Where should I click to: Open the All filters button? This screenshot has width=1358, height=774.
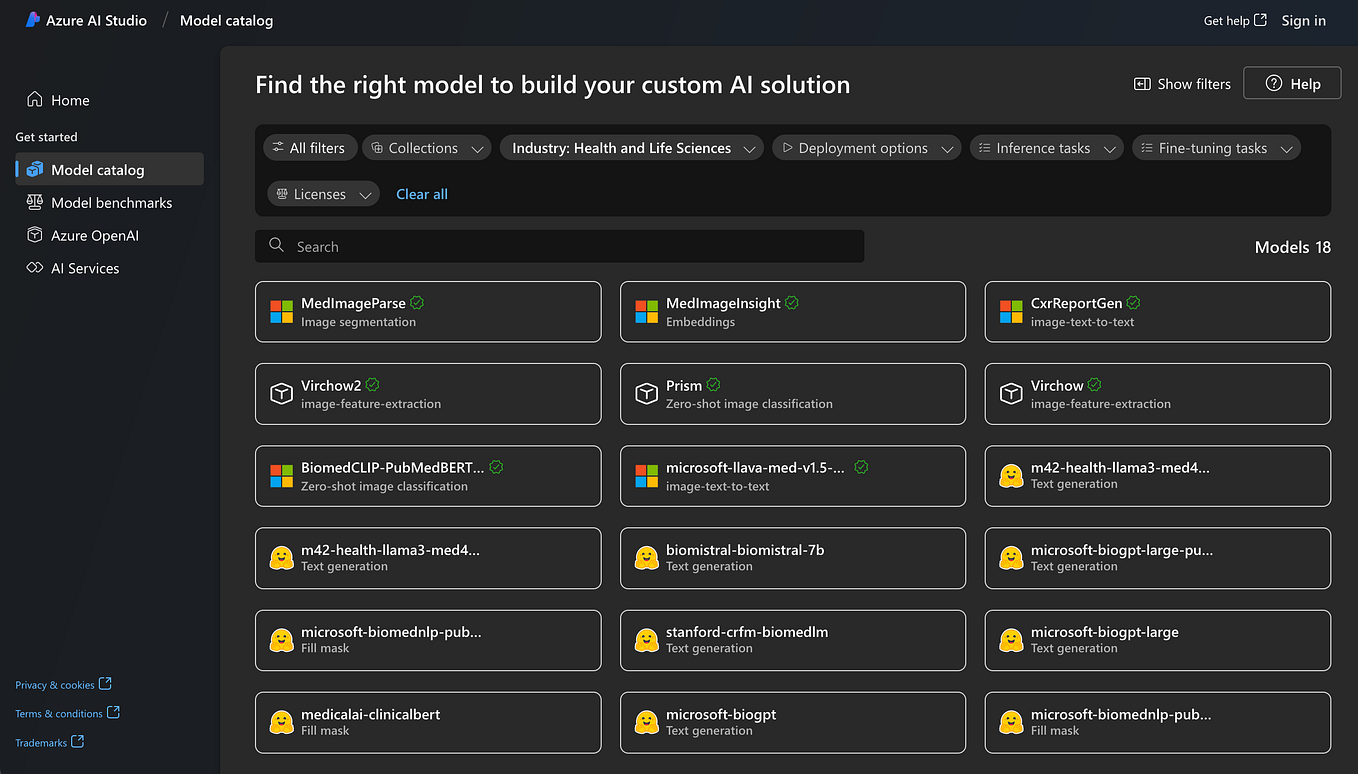click(308, 148)
